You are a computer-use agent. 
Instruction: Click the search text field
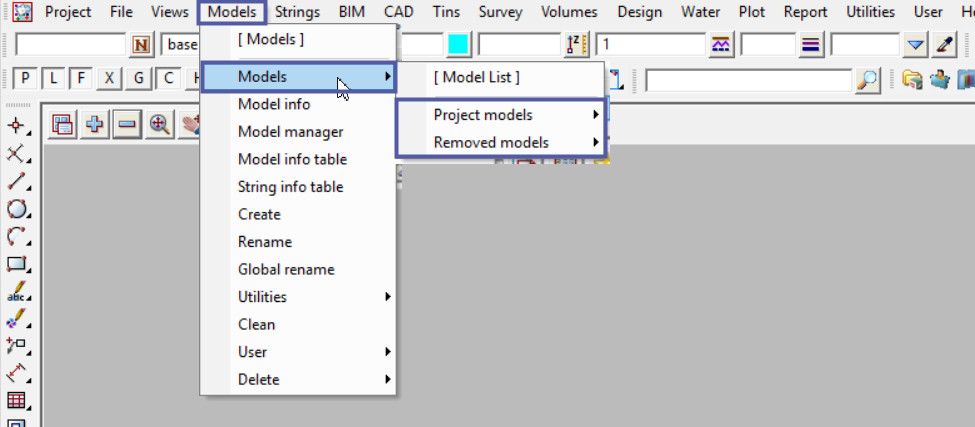748,81
